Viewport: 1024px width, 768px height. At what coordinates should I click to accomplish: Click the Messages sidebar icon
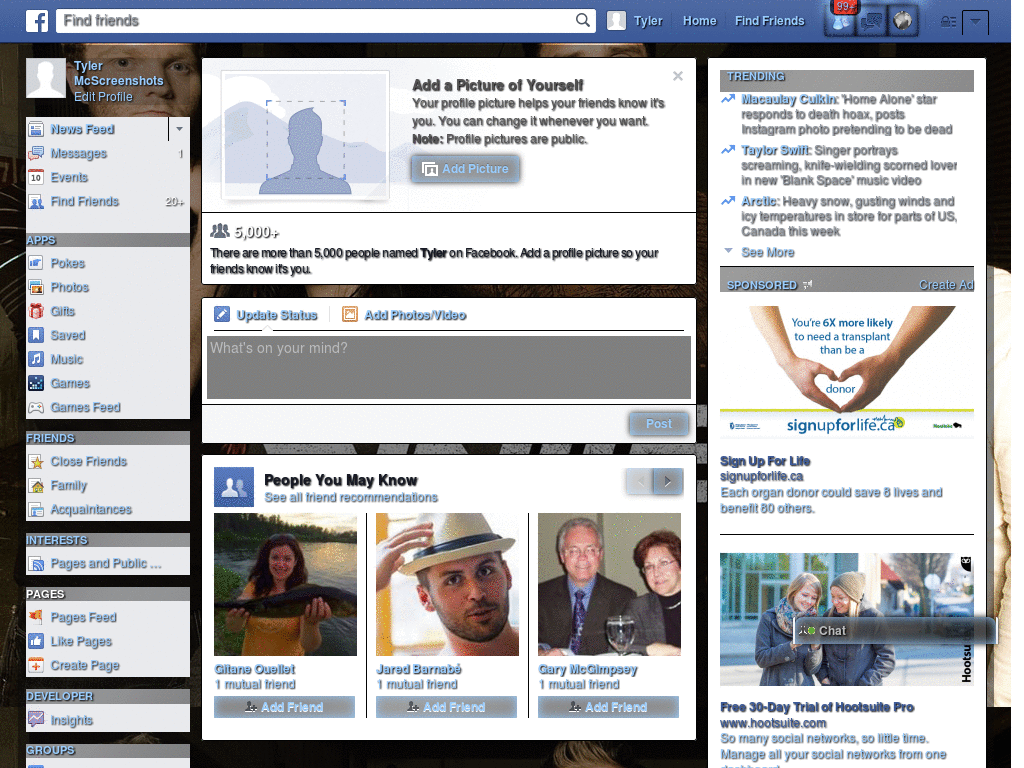pos(37,153)
